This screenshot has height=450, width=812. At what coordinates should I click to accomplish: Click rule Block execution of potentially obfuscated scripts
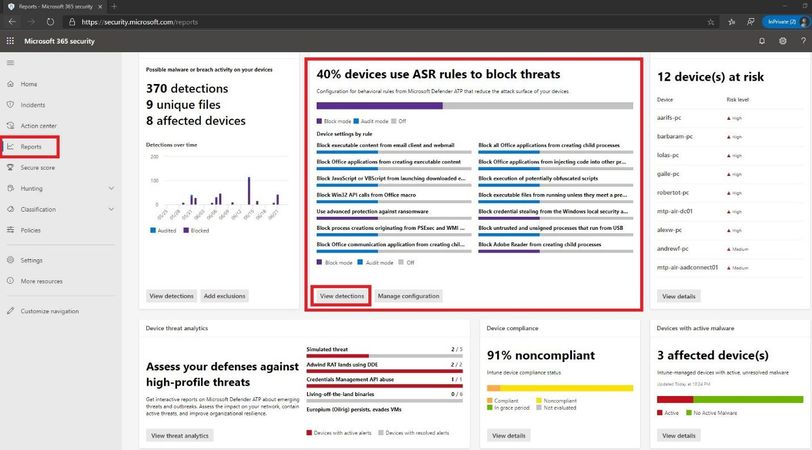[538, 178]
